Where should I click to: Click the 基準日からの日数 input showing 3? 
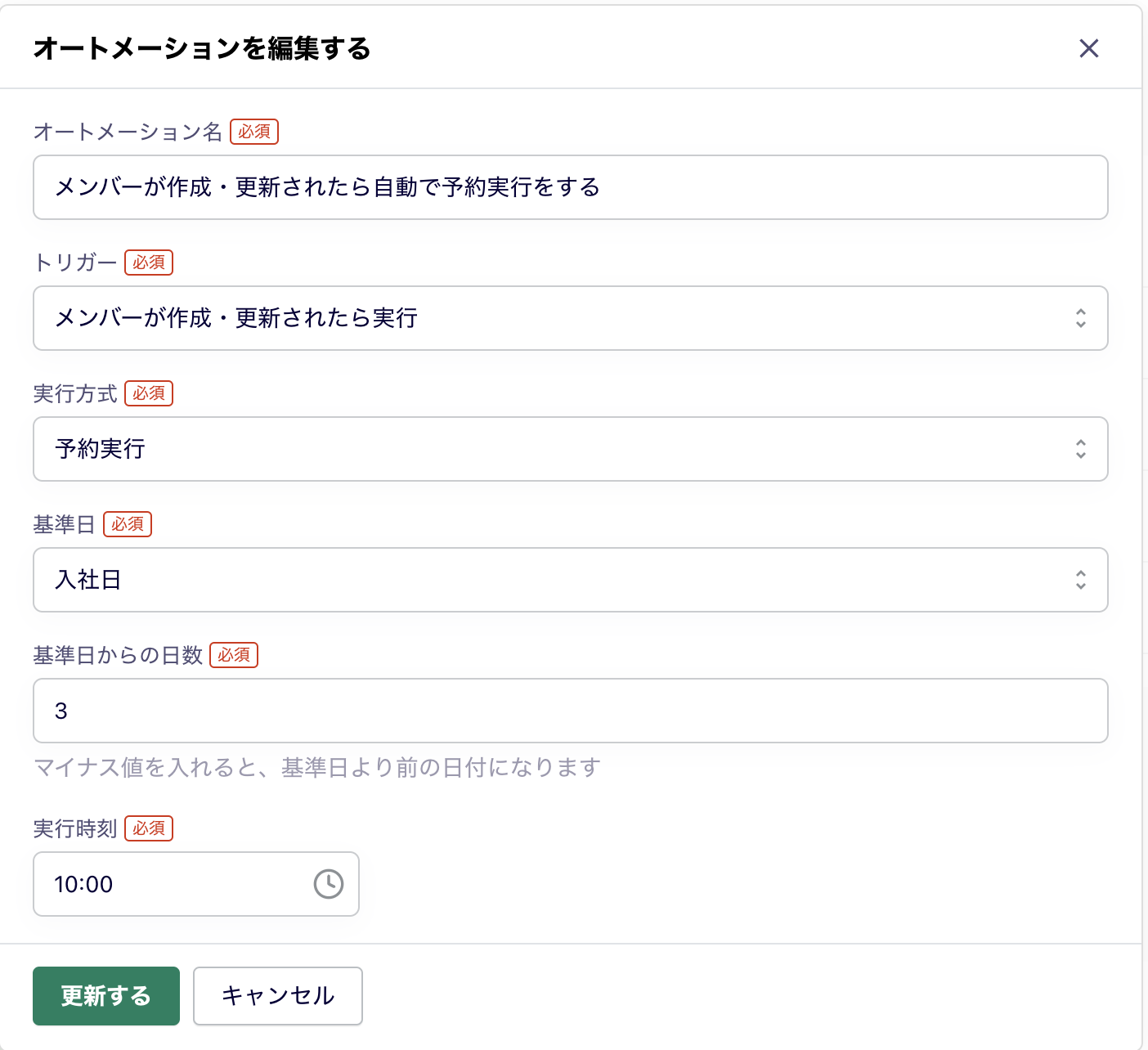coord(570,711)
